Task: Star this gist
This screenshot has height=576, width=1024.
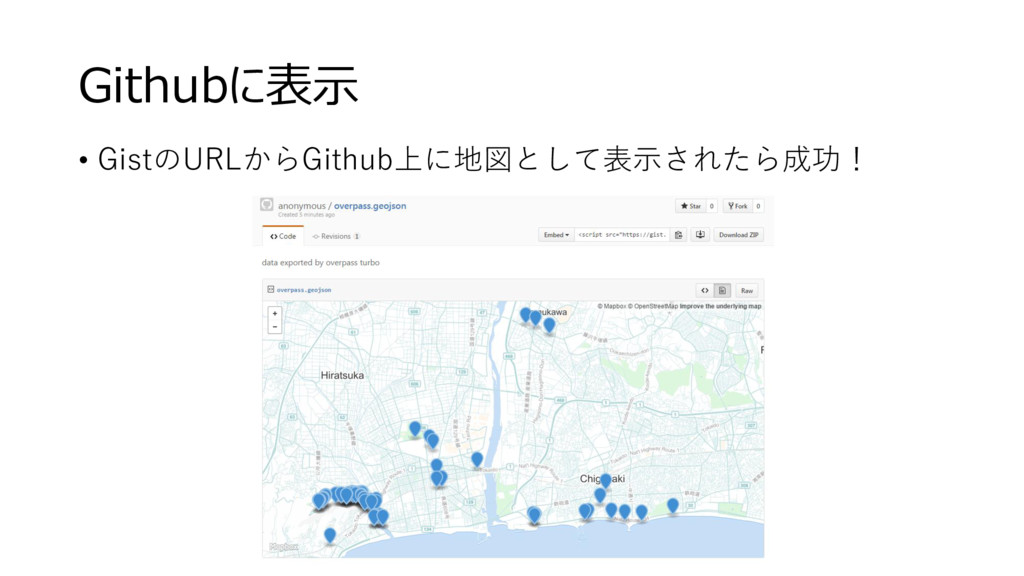Action: (x=691, y=206)
